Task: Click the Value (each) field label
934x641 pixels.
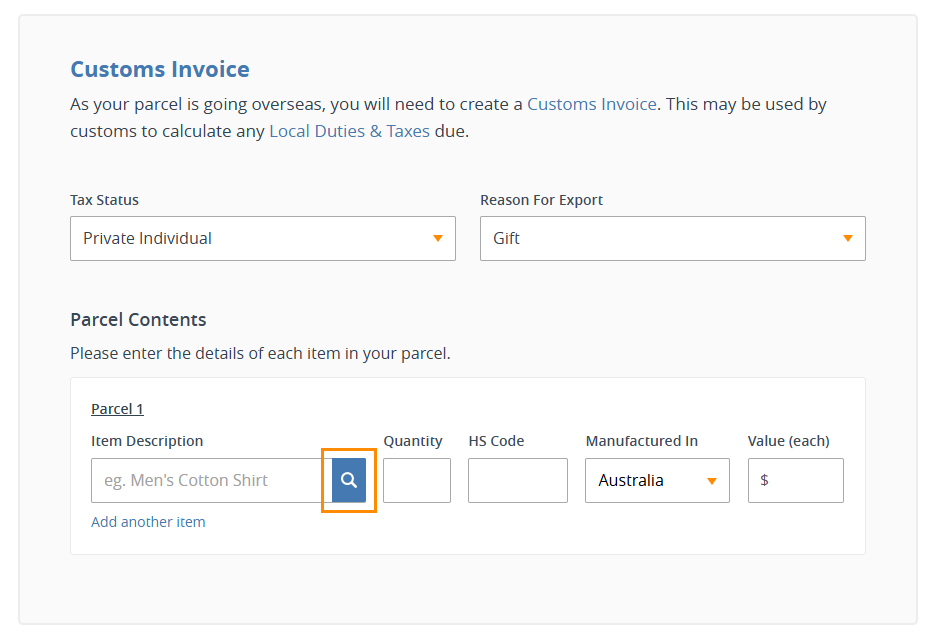Action: pyautogui.click(x=788, y=441)
